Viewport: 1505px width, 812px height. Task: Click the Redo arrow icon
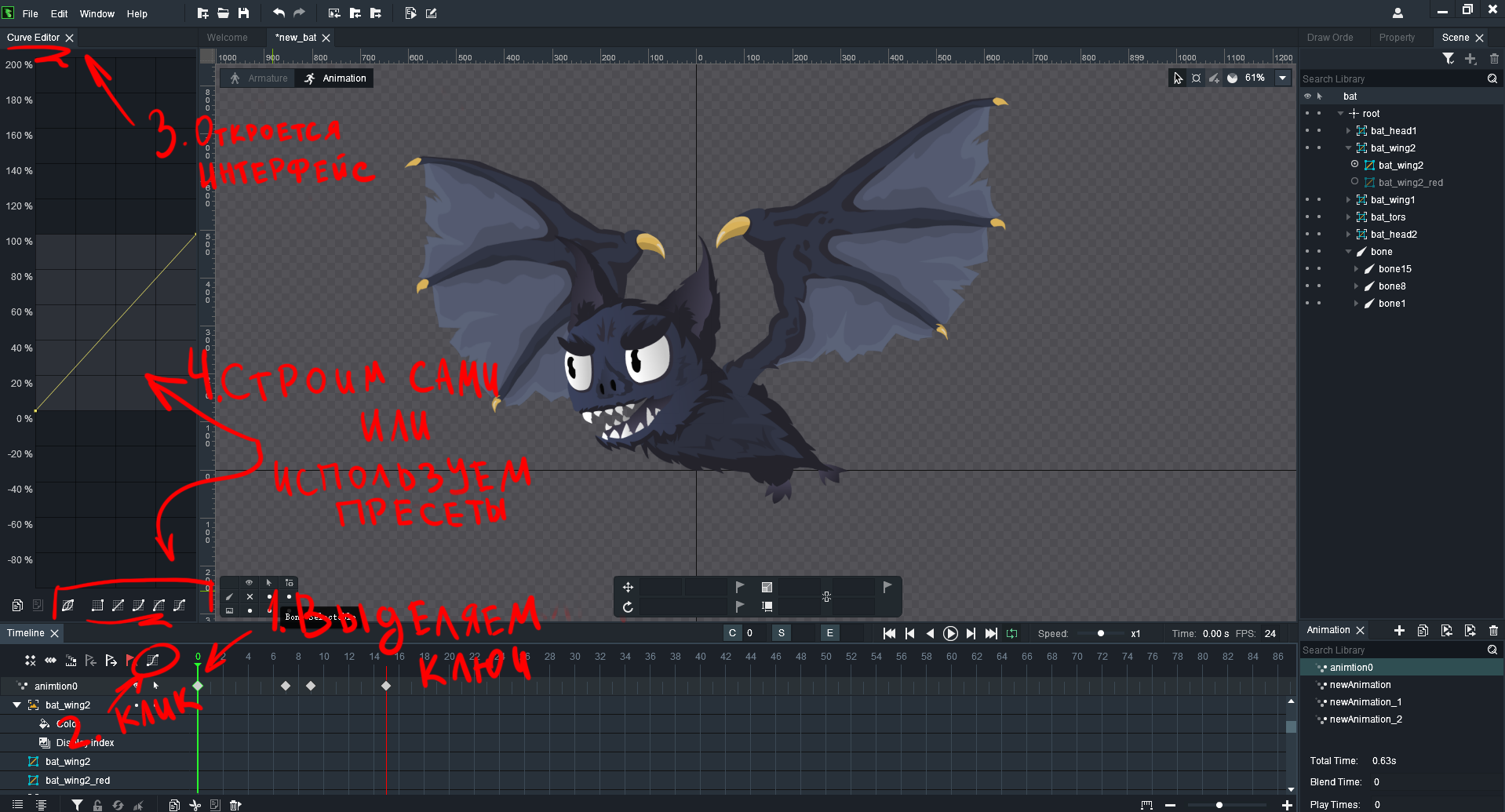(x=299, y=13)
